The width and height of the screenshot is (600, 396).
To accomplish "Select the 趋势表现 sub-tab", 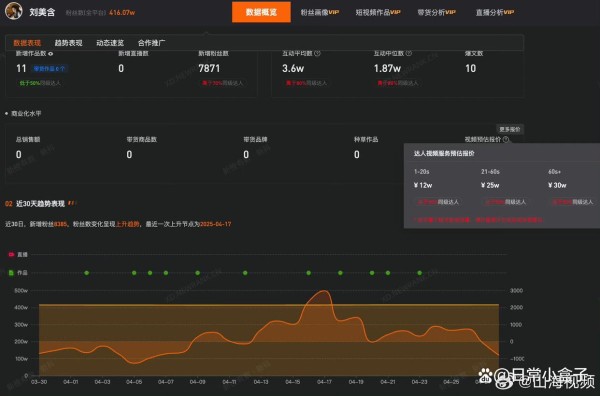I will point(68,43).
